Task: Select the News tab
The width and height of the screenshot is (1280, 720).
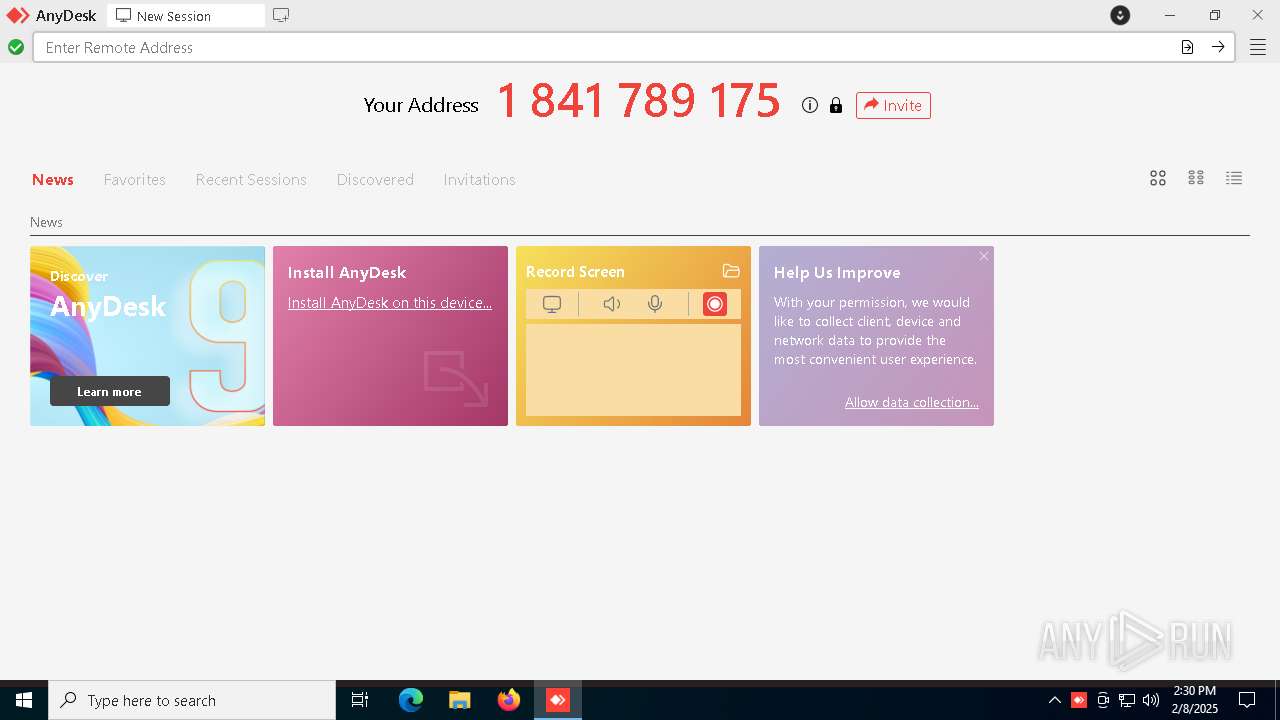Action: [53, 180]
